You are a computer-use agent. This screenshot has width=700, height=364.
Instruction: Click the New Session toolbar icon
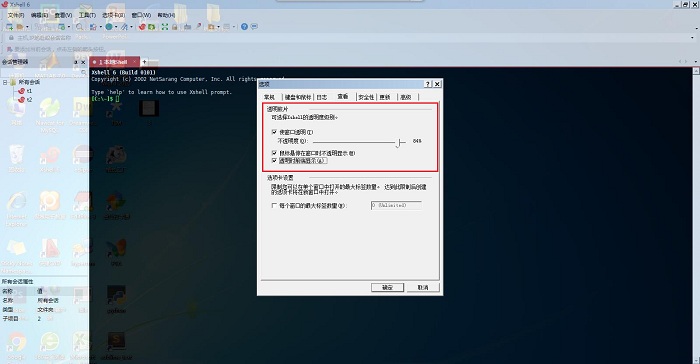tap(9, 27)
